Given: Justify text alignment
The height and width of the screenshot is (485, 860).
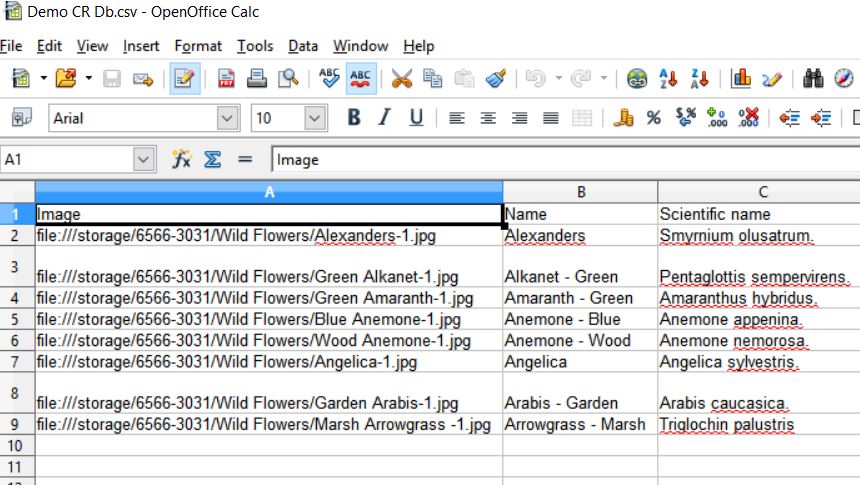Looking at the screenshot, I should (550, 118).
